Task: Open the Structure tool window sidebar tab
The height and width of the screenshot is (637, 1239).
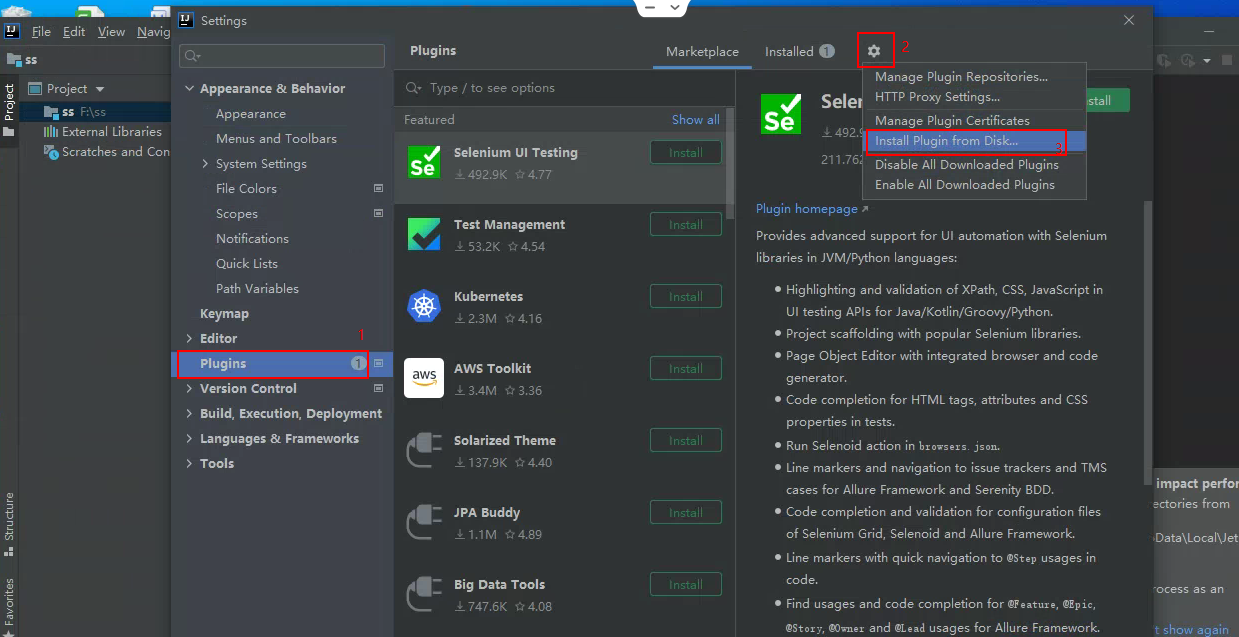Action: 9,516
